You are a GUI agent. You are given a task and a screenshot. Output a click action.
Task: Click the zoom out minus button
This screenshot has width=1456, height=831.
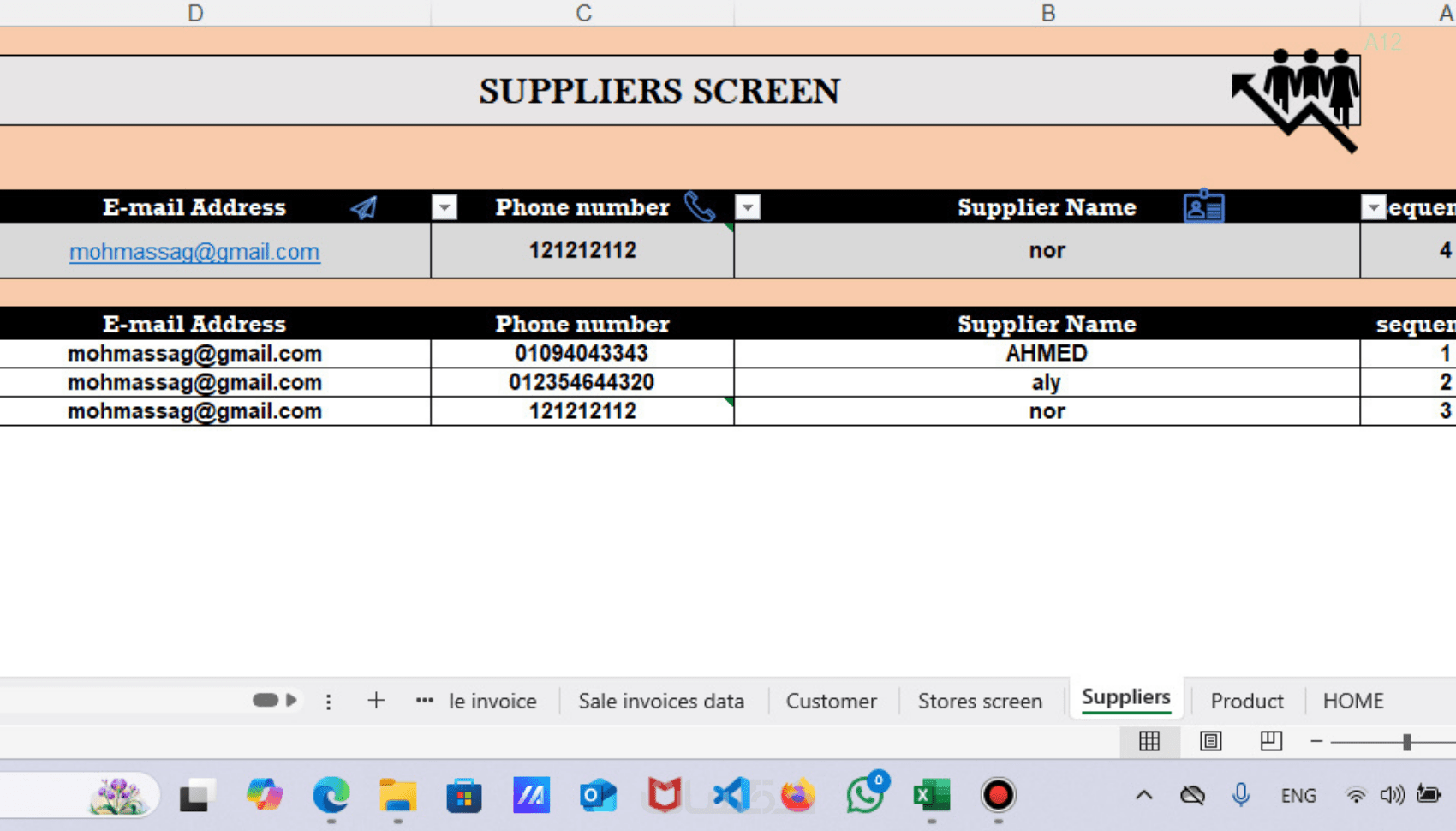(1316, 741)
